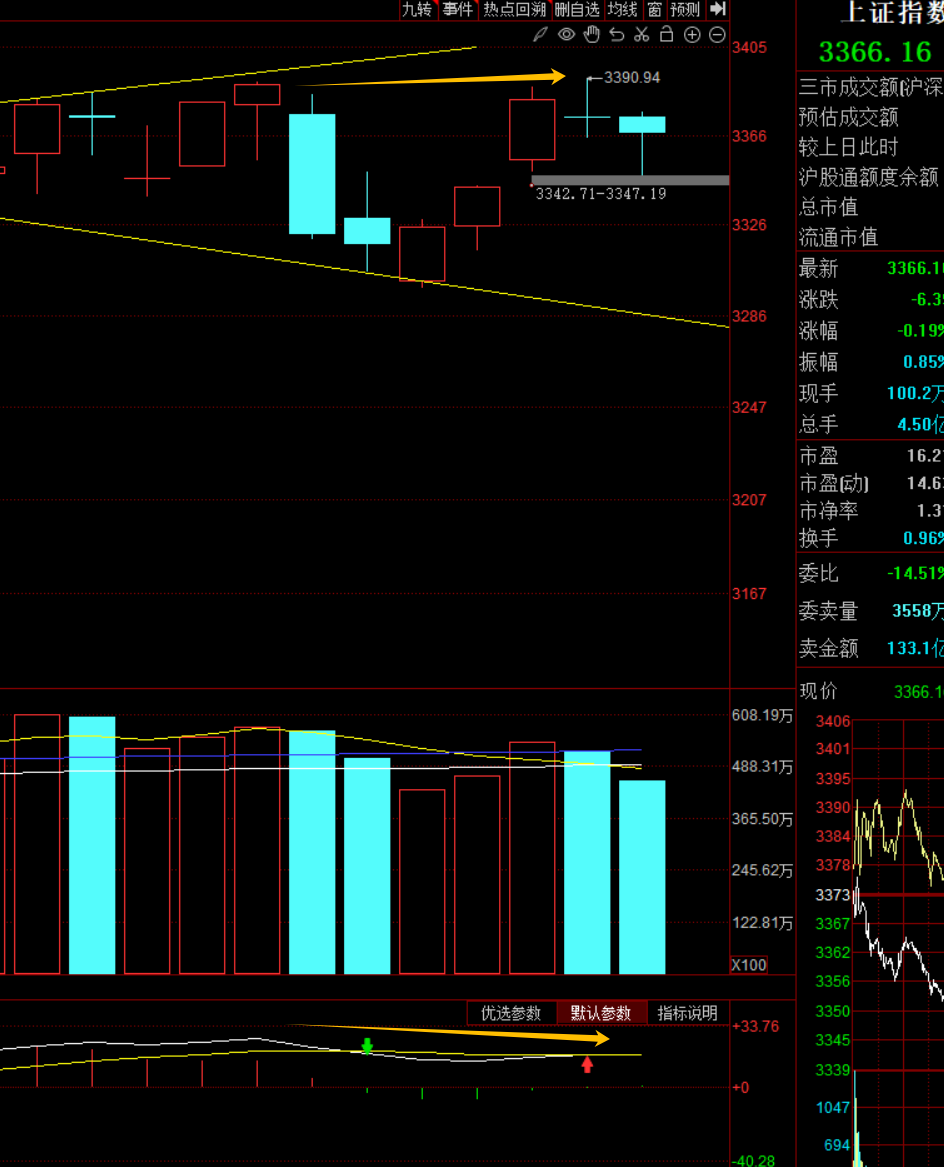Select the pen drawing tool icon
Viewport: 944px width, 1167px height.
tap(540, 35)
